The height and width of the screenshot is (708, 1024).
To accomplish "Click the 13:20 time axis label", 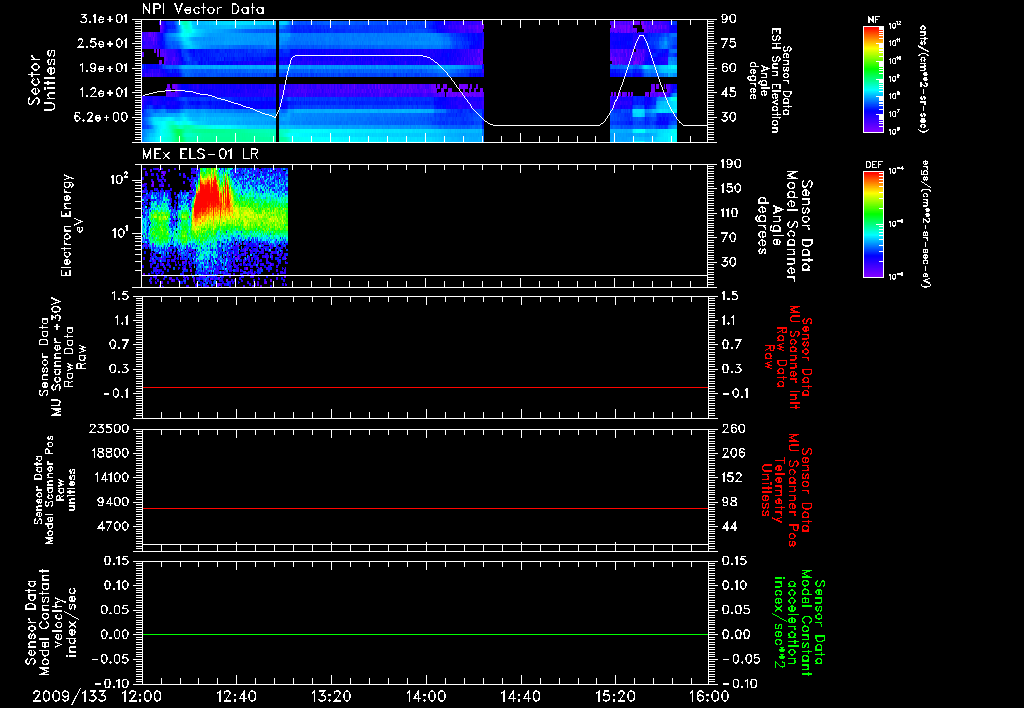I will click(331, 696).
